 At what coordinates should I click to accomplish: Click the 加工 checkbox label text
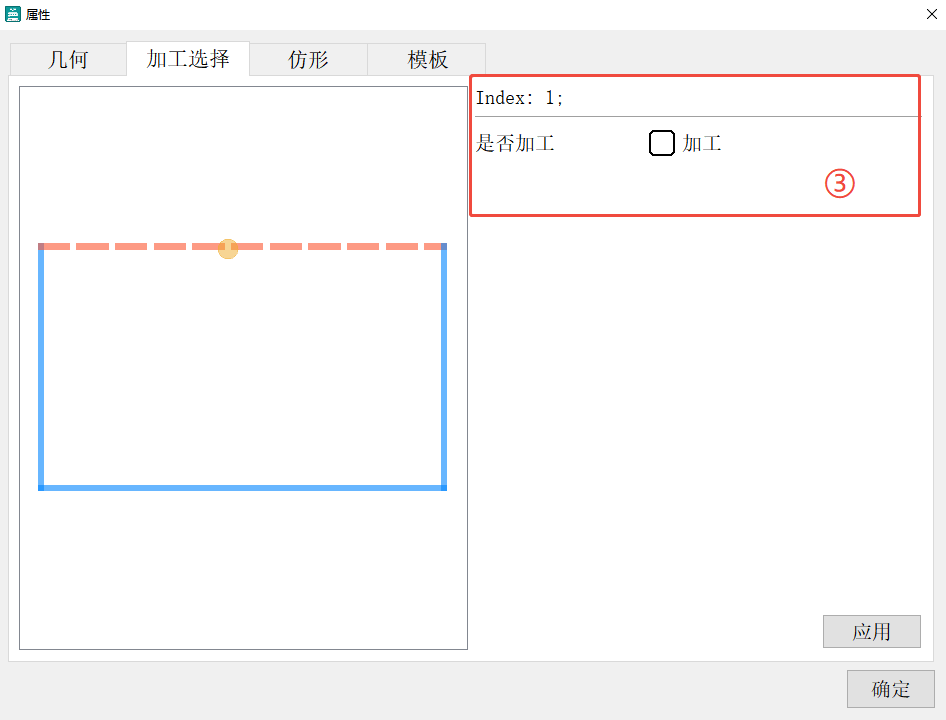coord(702,143)
